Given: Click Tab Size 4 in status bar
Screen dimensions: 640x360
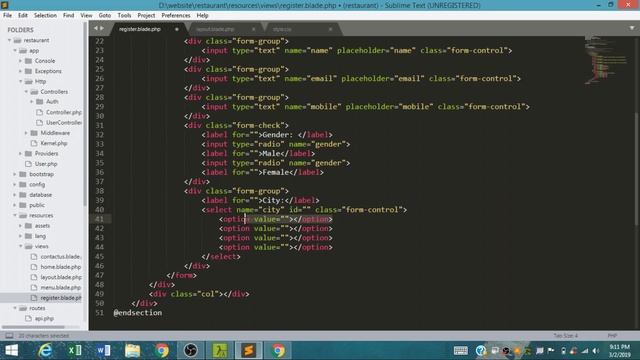Looking at the screenshot, I should coord(566,336).
